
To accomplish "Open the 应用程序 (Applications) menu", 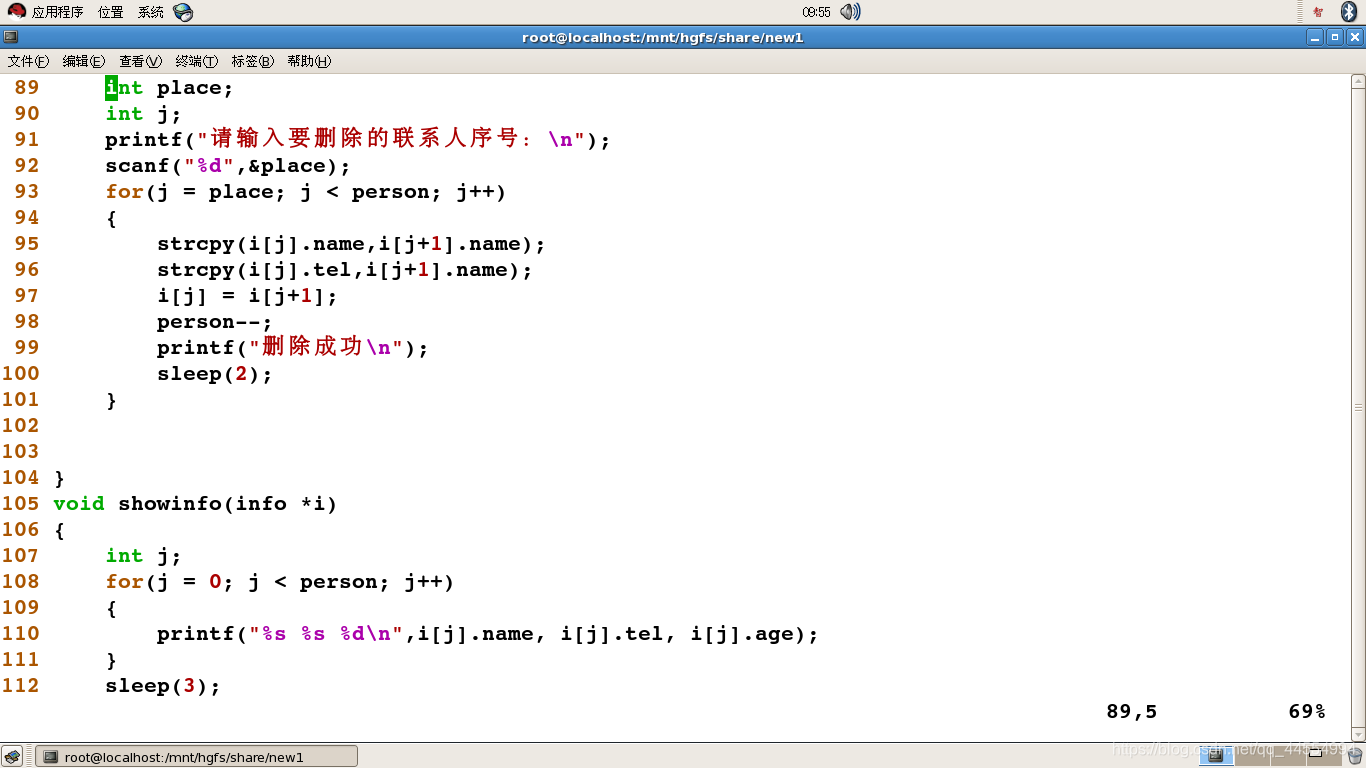I will coord(46,12).
